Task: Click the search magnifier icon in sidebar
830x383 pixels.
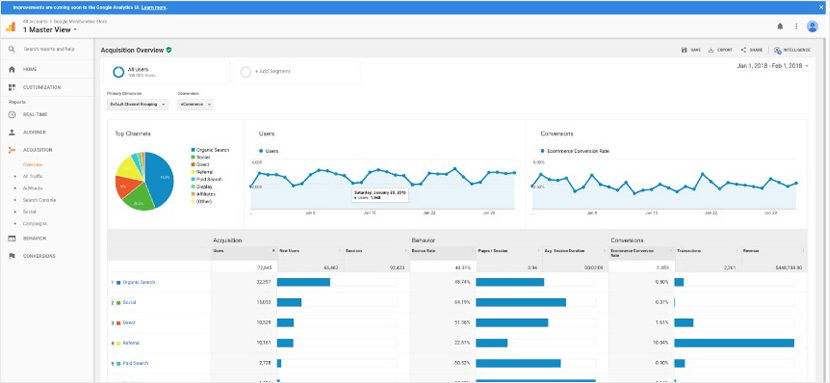Action: point(12,49)
